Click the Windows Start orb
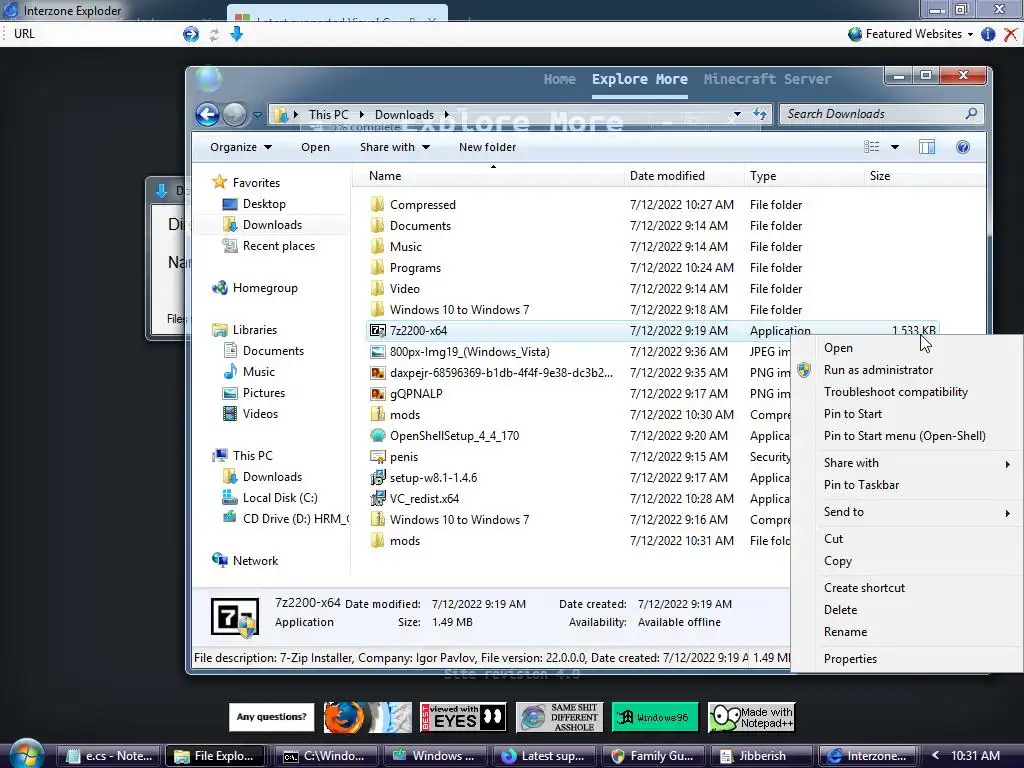The image size is (1024, 768). [x=27, y=754]
